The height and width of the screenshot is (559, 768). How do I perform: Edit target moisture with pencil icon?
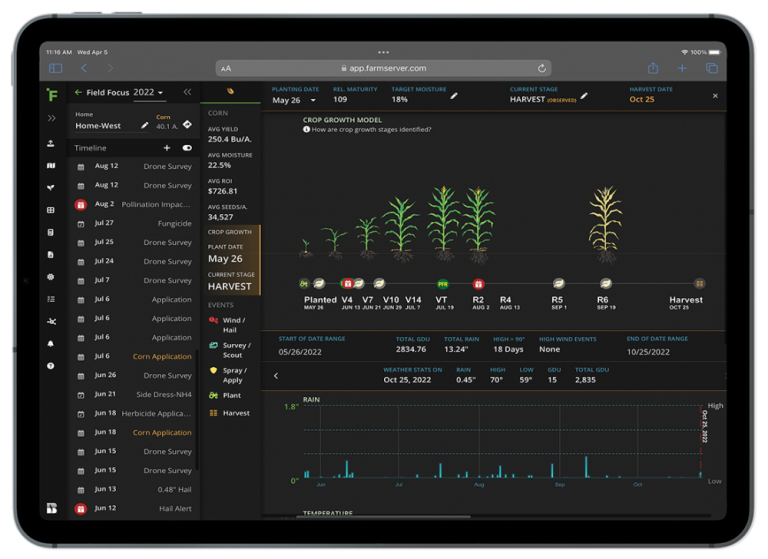pos(454,96)
